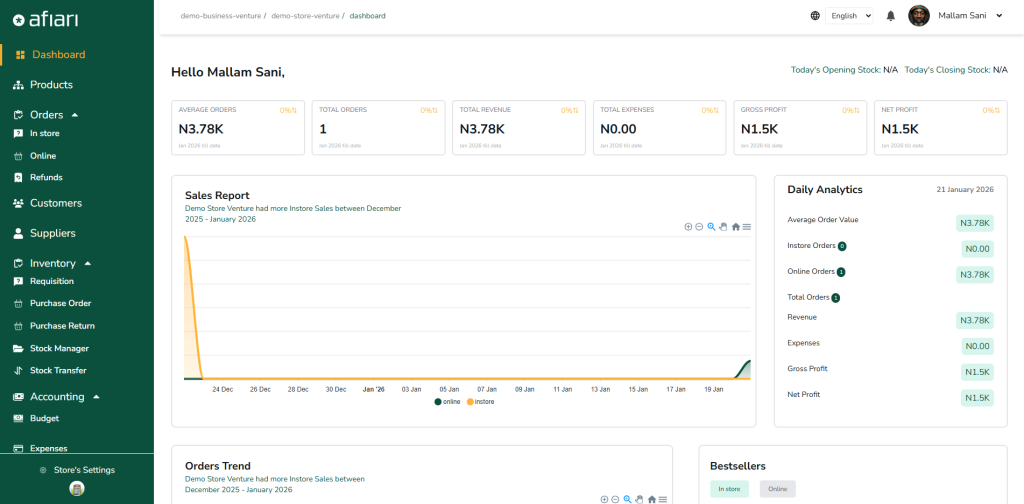Reset Sales Report chart zoom with home icon
Screen dimensions: 1024x504
click(x=736, y=227)
